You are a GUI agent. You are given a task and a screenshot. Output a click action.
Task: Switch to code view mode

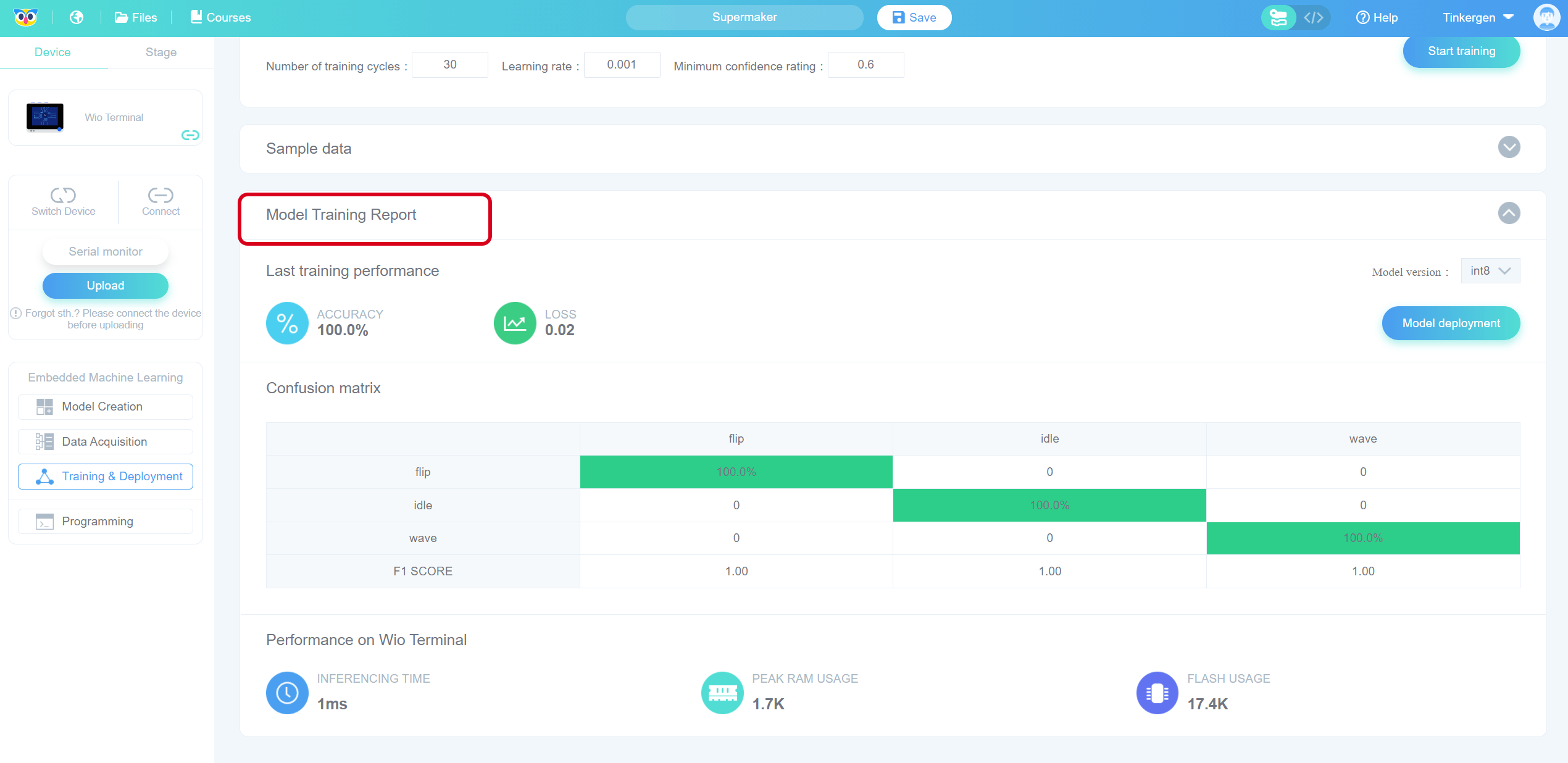coord(1313,17)
